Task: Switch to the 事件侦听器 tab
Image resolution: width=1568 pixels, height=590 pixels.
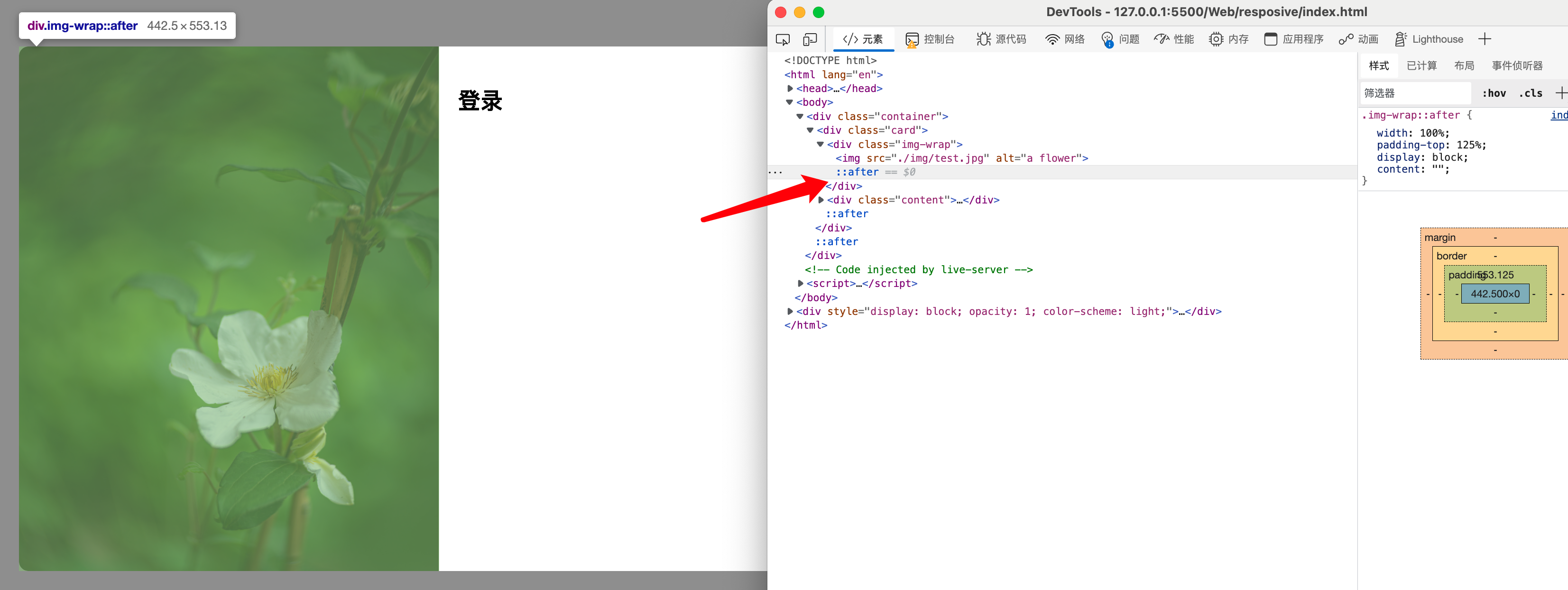Action: (x=1517, y=66)
